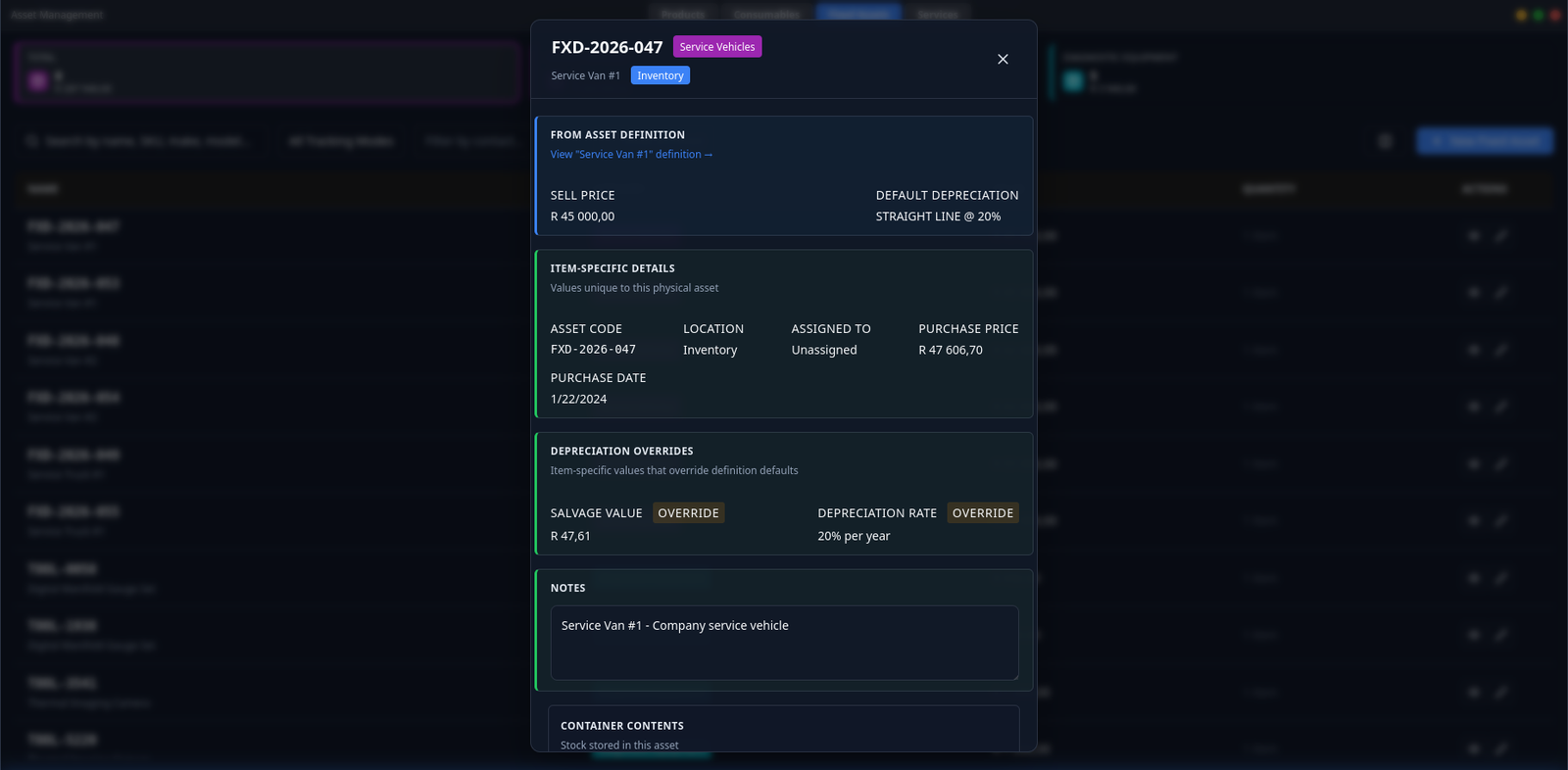
Task: Switch to the Products tab
Action: click(683, 15)
